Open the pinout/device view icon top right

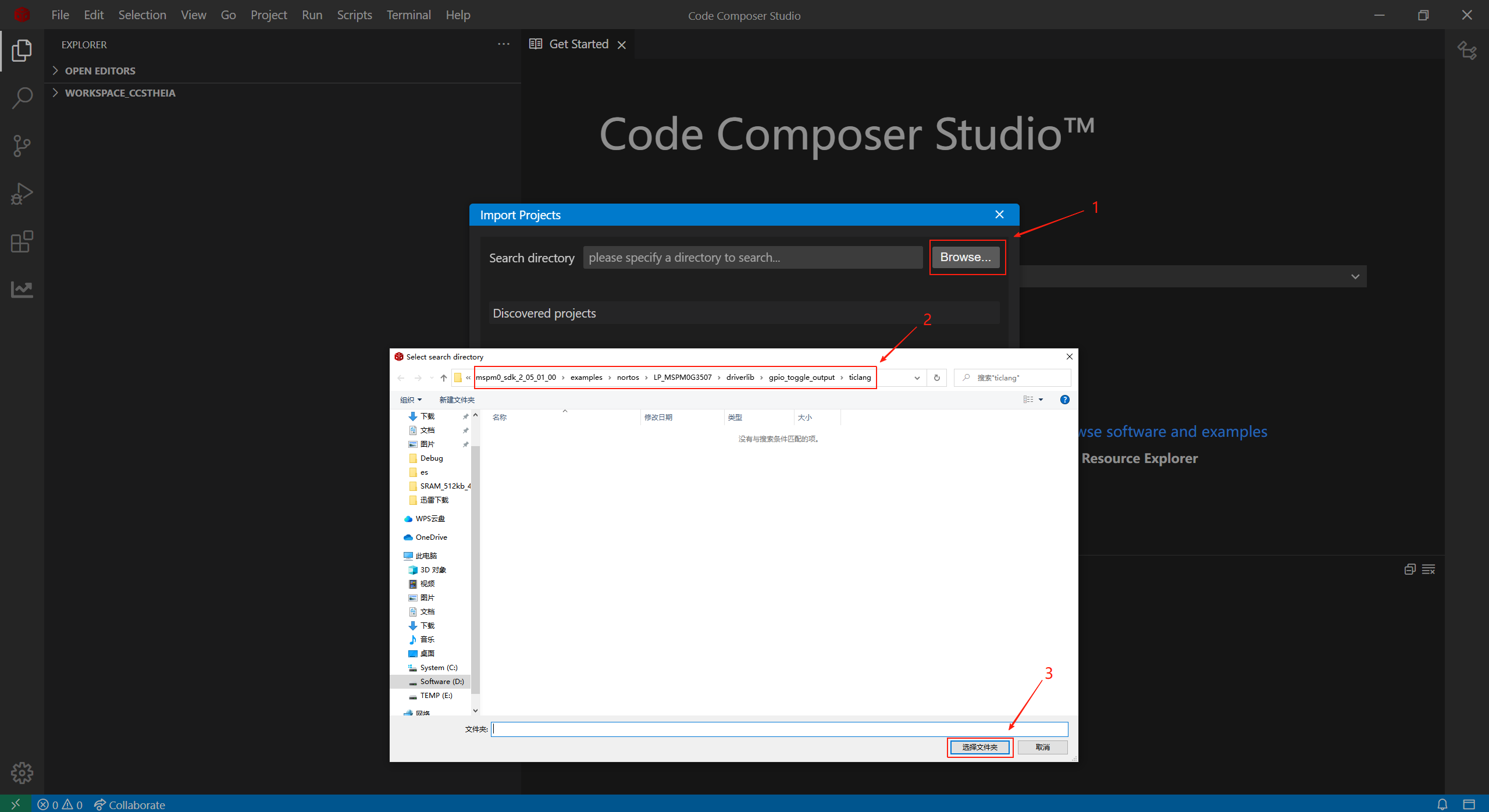pos(1467,51)
